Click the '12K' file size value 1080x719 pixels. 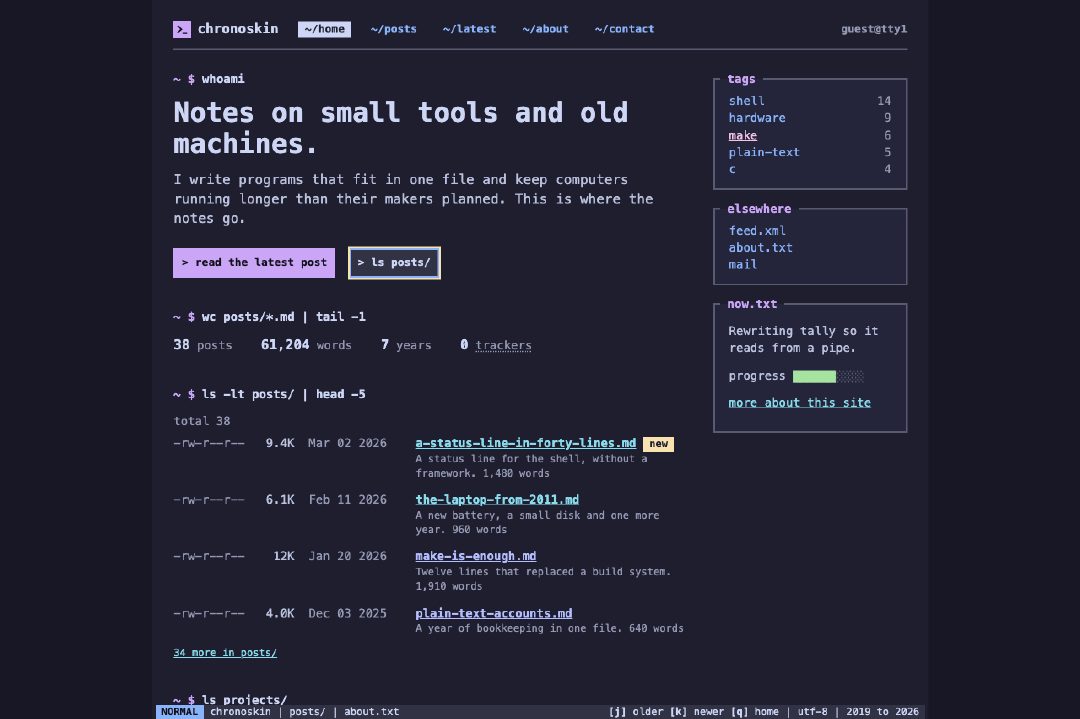[x=284, y=556]
